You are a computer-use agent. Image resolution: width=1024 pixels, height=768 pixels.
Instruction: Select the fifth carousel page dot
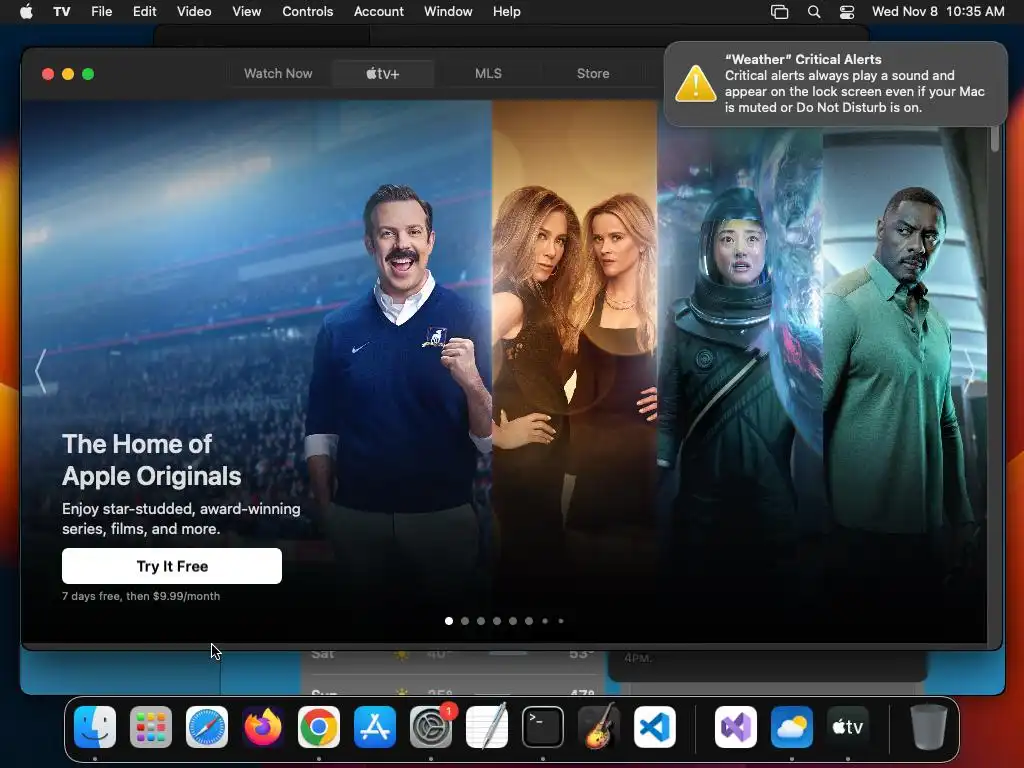pyautogui.click(x=513, y=621)
